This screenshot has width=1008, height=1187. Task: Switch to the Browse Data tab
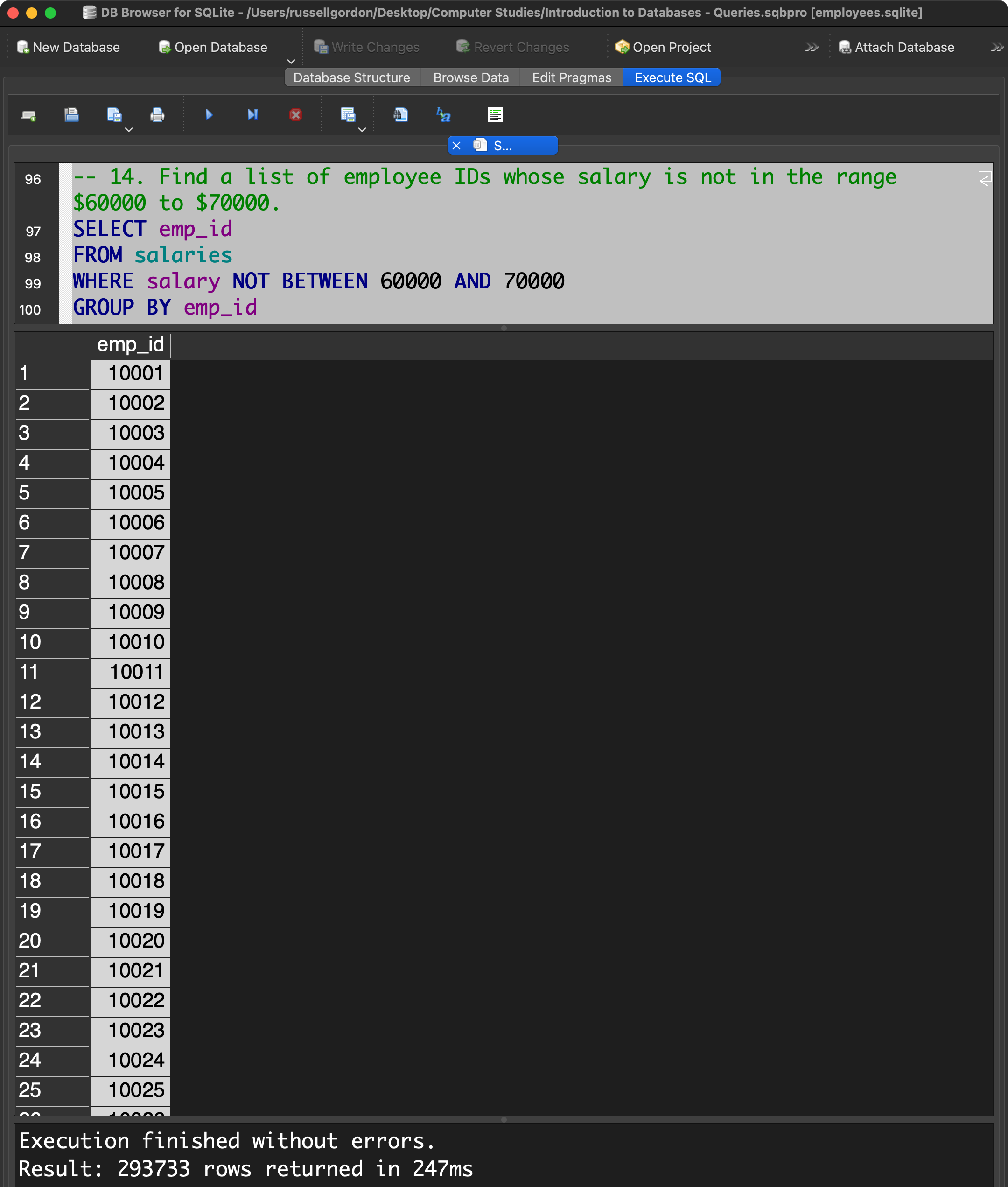(x=470, y=78)
